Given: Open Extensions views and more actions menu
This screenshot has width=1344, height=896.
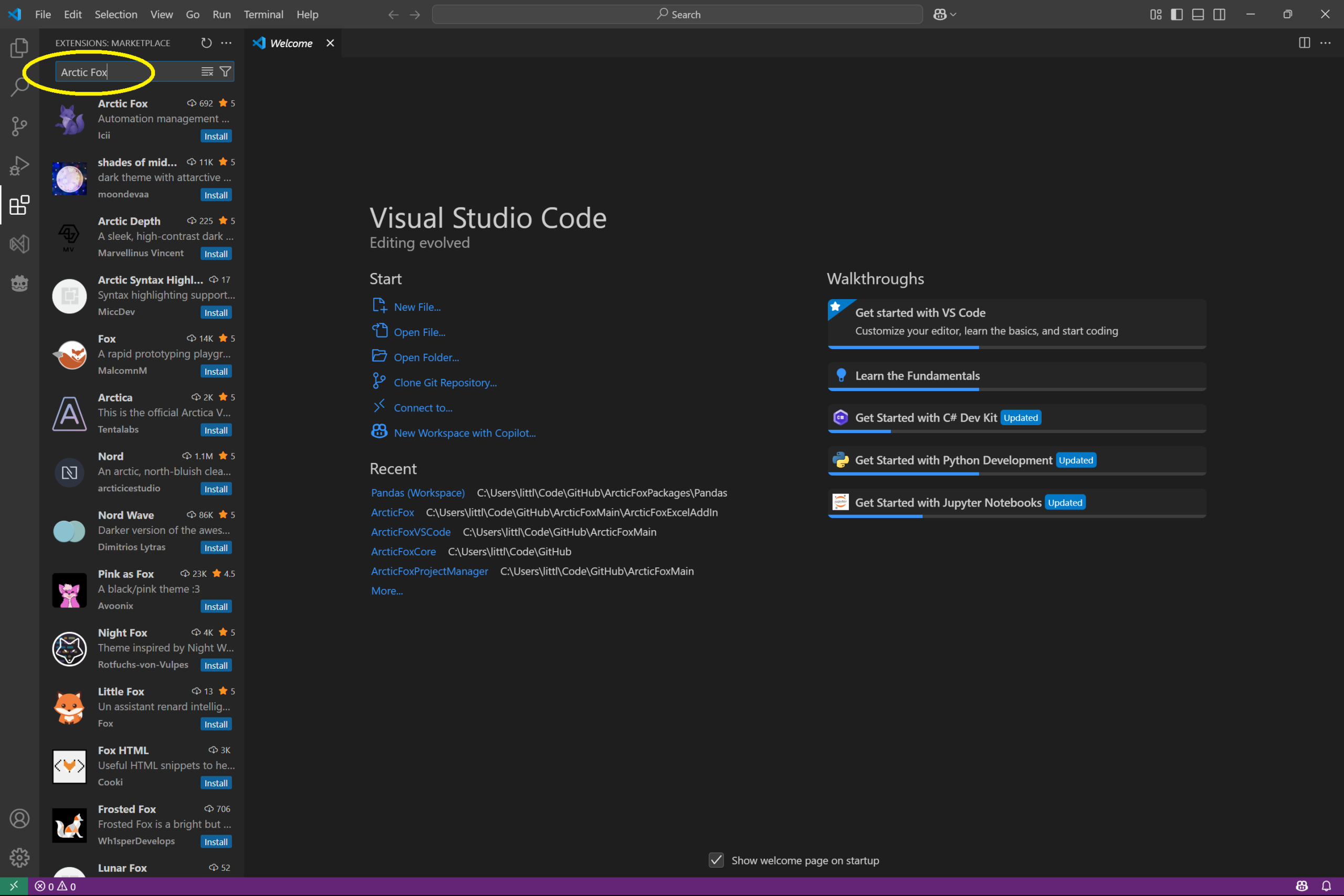Looking at the screenshot, I should click(x=226, y=43).
